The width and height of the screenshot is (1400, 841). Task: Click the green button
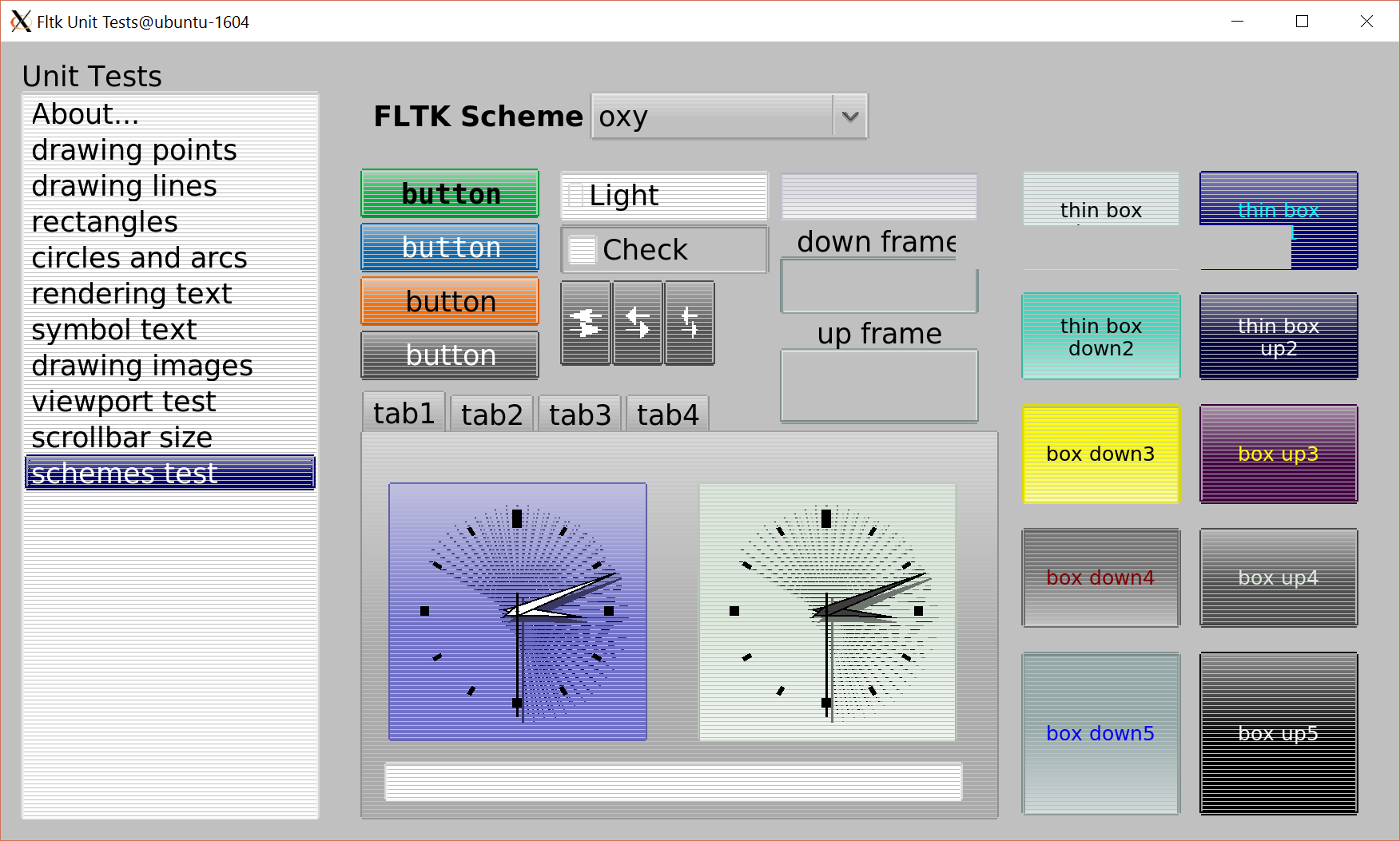tap(450, 193)
